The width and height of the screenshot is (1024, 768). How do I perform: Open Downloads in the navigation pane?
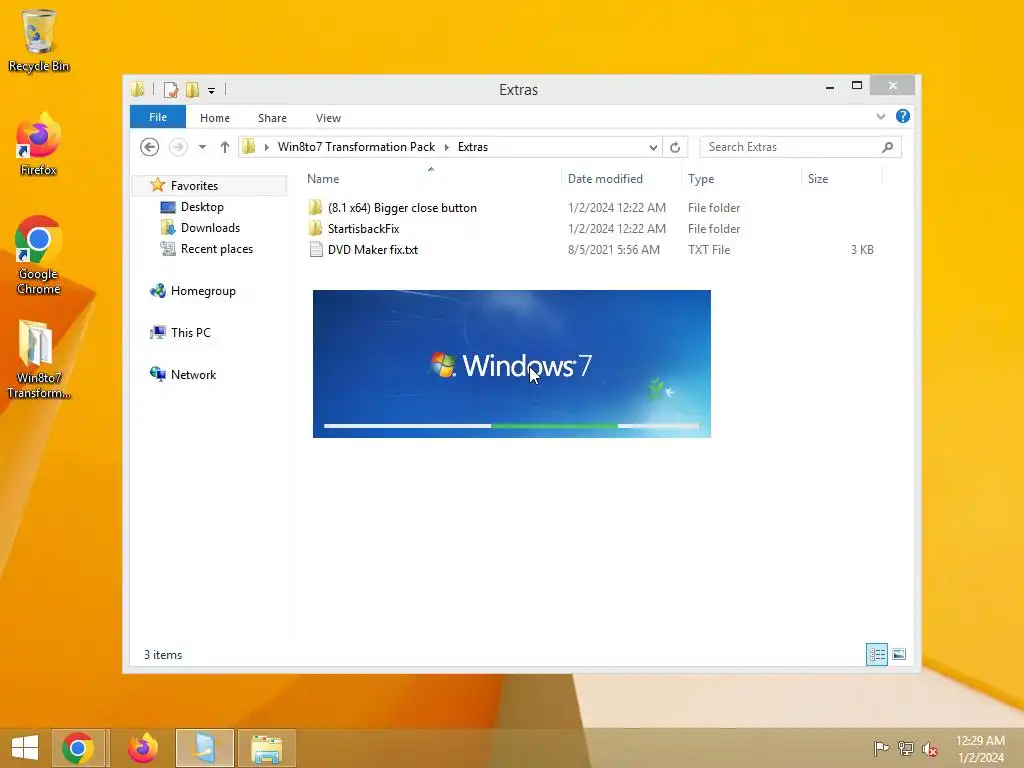[x=210, y=228]
